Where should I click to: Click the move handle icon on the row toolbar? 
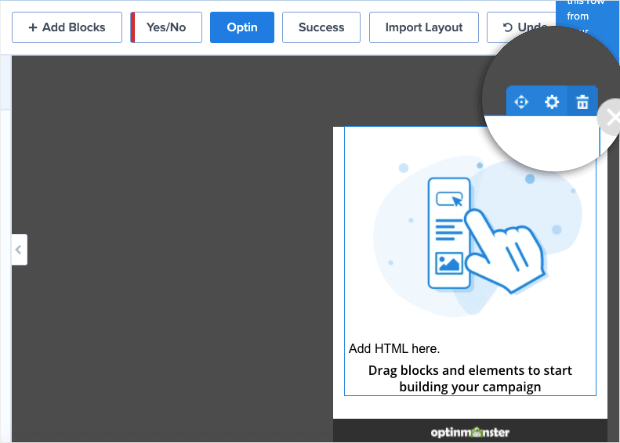(x=521, y=102)
